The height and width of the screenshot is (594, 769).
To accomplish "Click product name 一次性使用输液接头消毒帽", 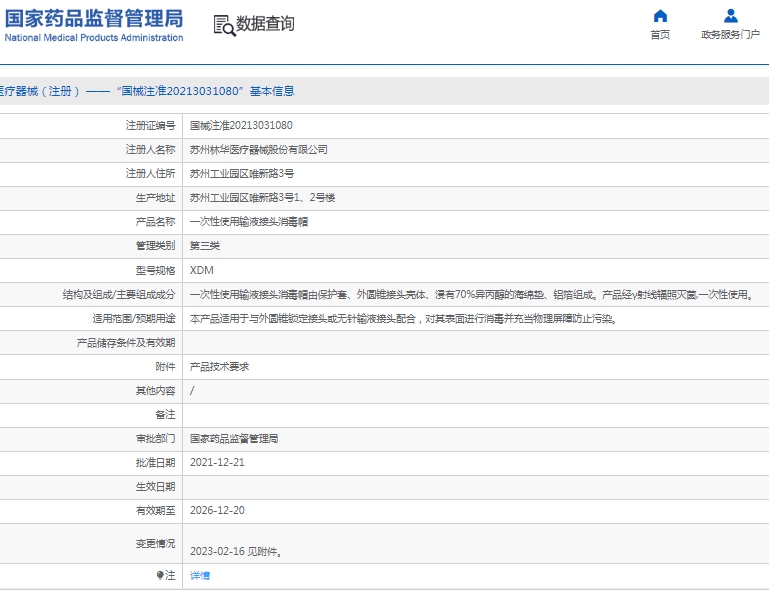I will (x=249, y=222).
